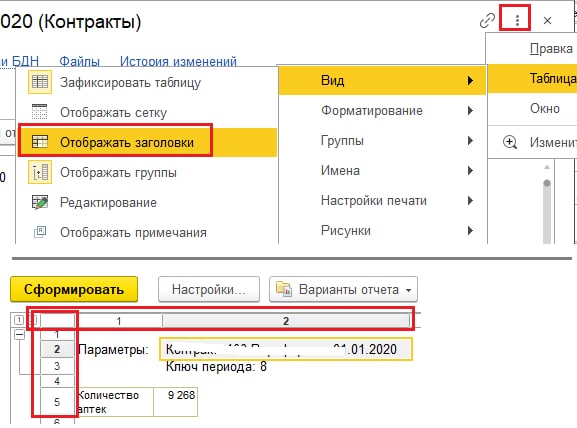Image resolution: width=577 pixels, height=428 pixels.
Task: Select column header 2
Action: point(286,321)
